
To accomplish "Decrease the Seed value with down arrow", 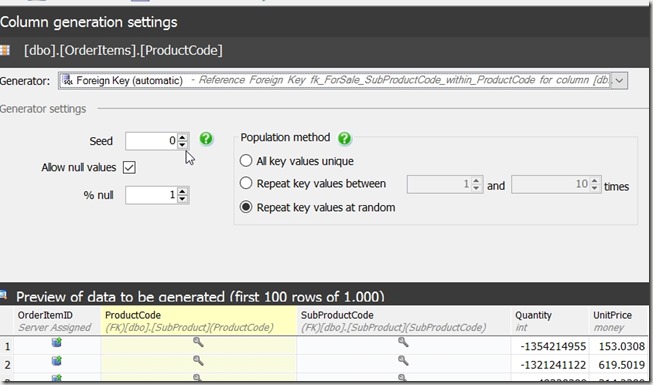I will coord(182,145).
